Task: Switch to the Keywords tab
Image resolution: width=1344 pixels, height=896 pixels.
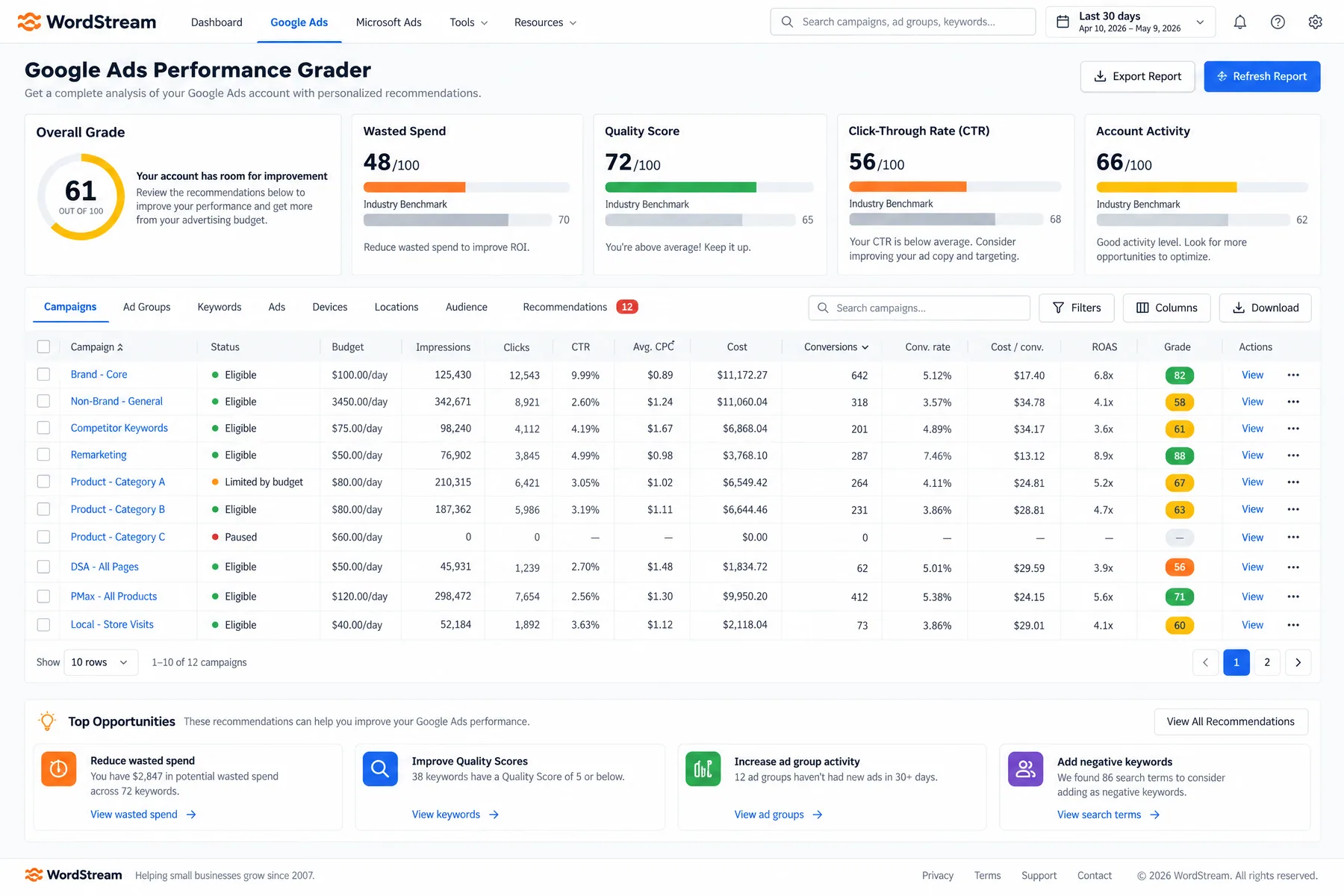Action: (220, 307)
